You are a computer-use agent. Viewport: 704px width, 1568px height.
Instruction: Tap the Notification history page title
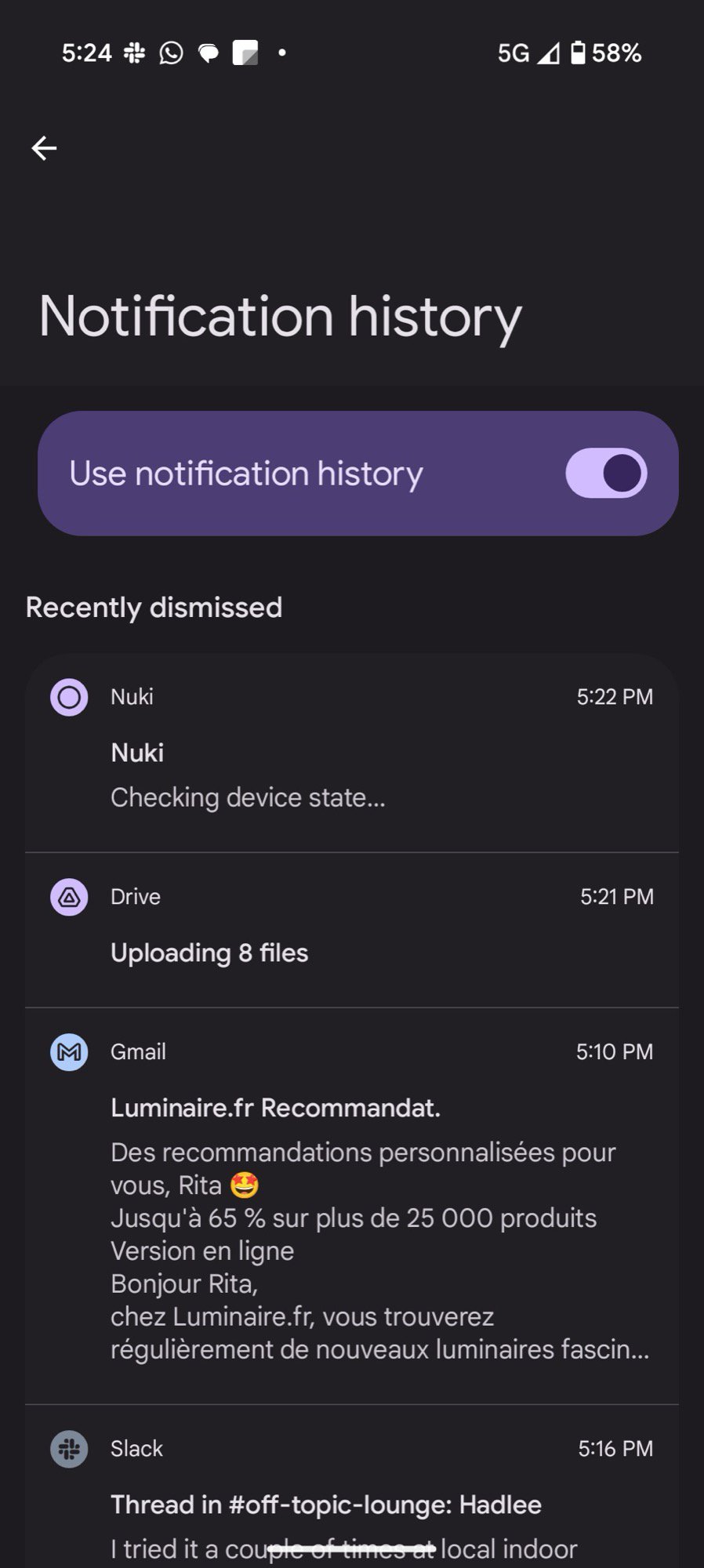tap(280, 317)
